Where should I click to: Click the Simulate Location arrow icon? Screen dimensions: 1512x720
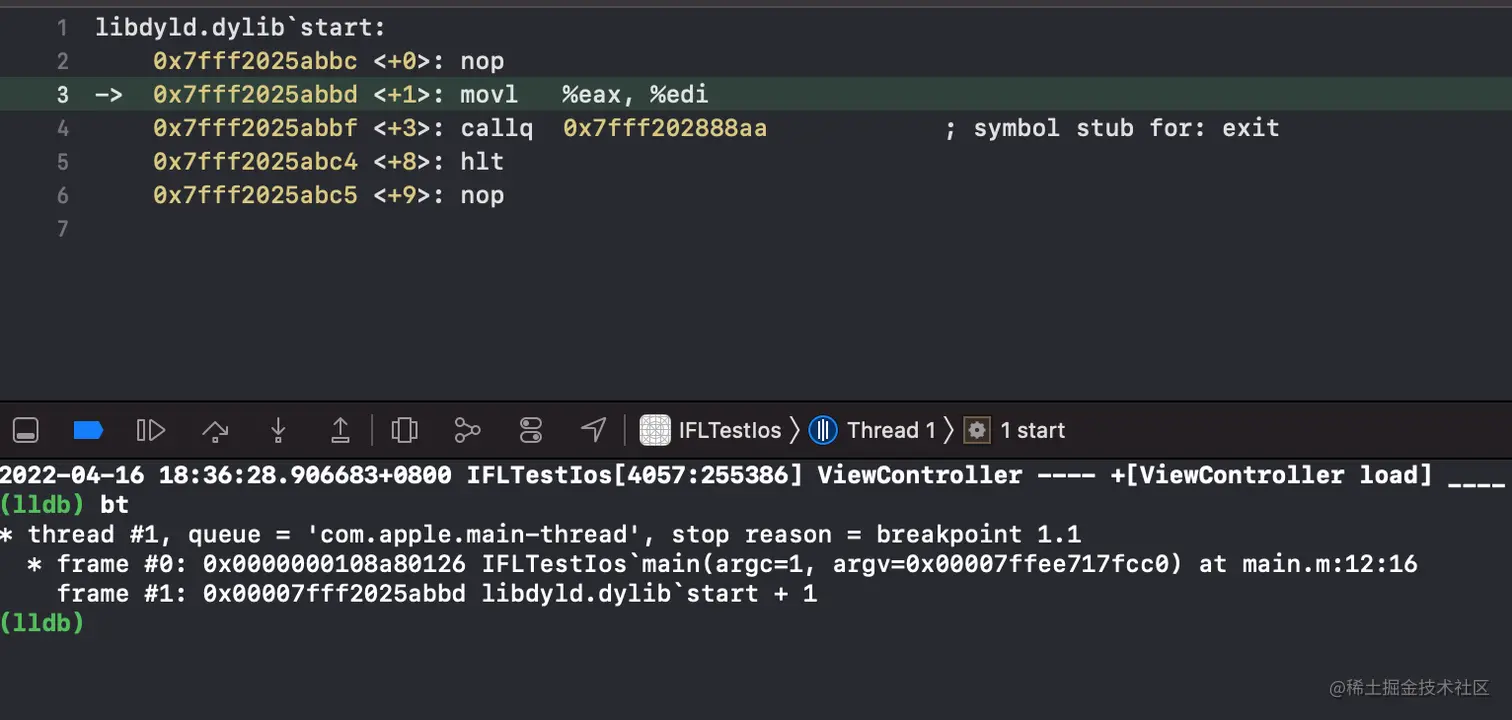click(x=594, y=431)
